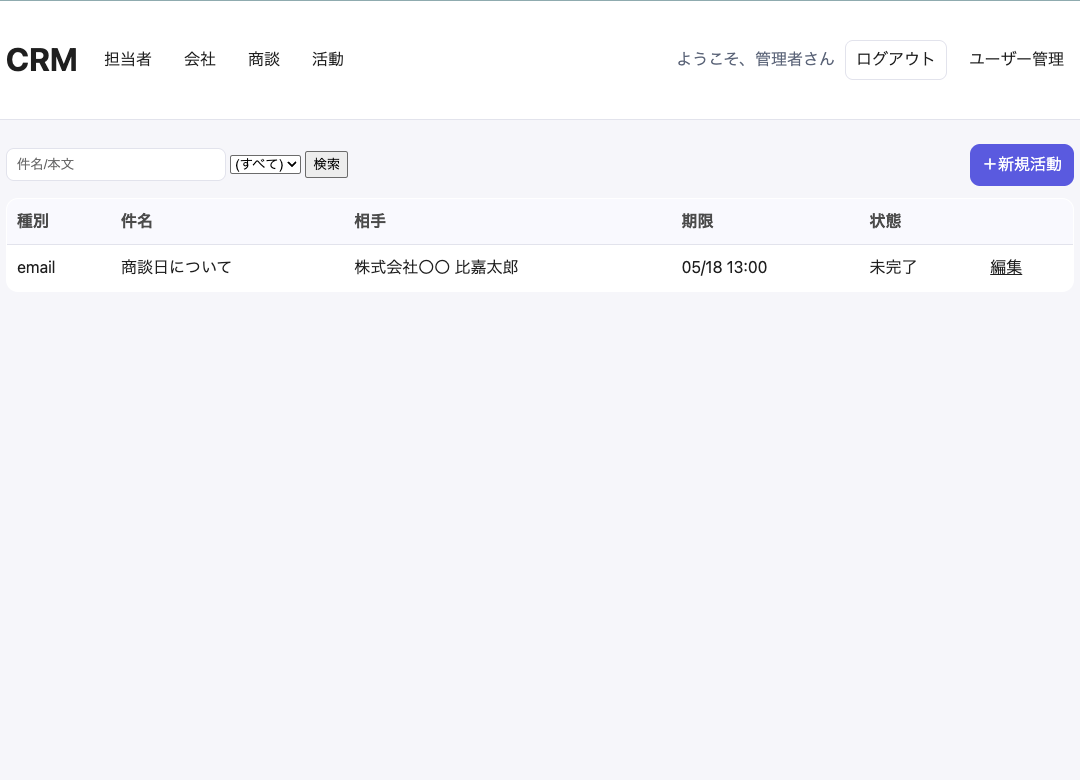The width and height of the screenshot is (1080, 780).
Task: Go to the 会社 page
Action: pyautogui.click(x=200, y=59)
